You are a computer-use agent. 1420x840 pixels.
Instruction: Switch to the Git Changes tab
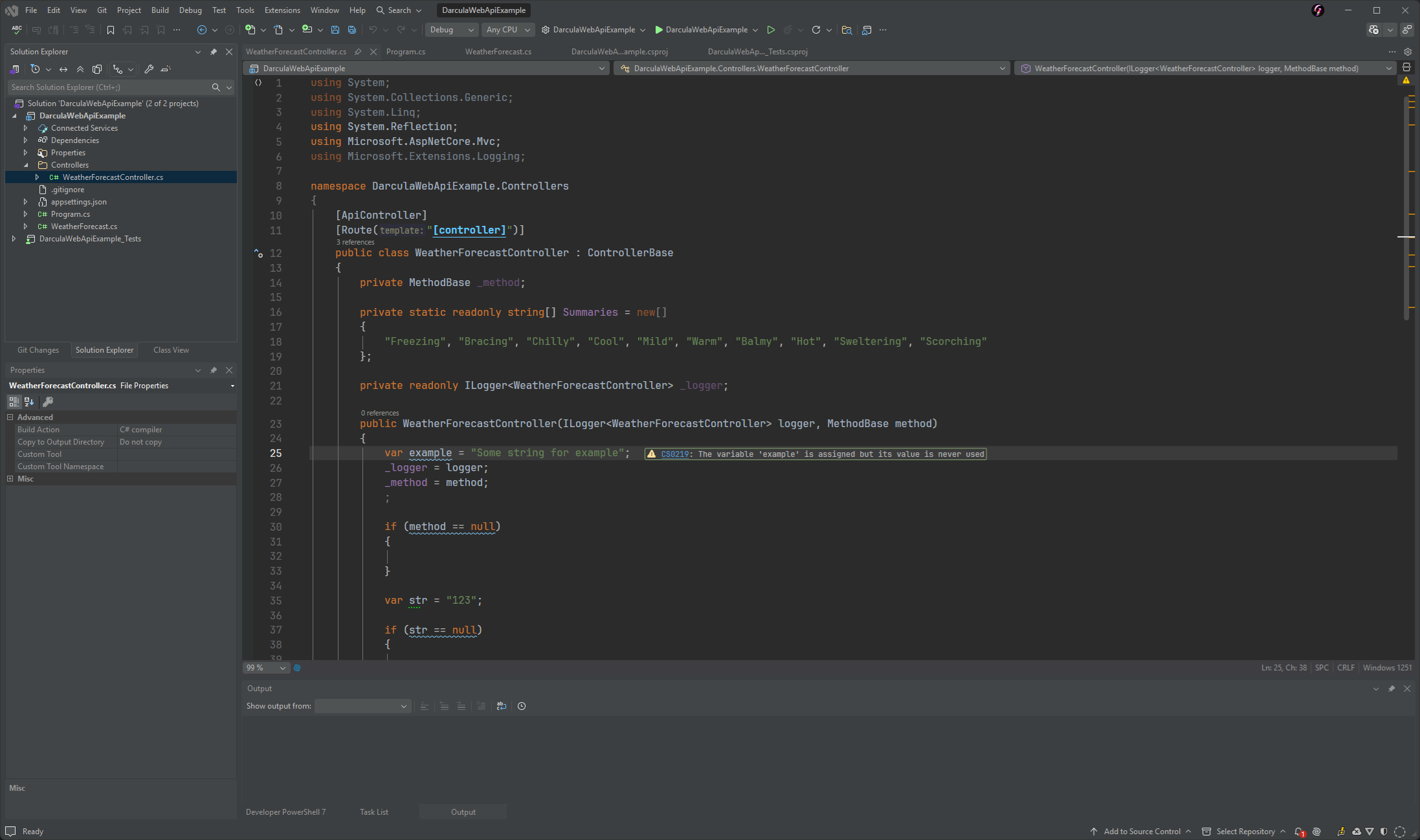click(x=38, y=350)
